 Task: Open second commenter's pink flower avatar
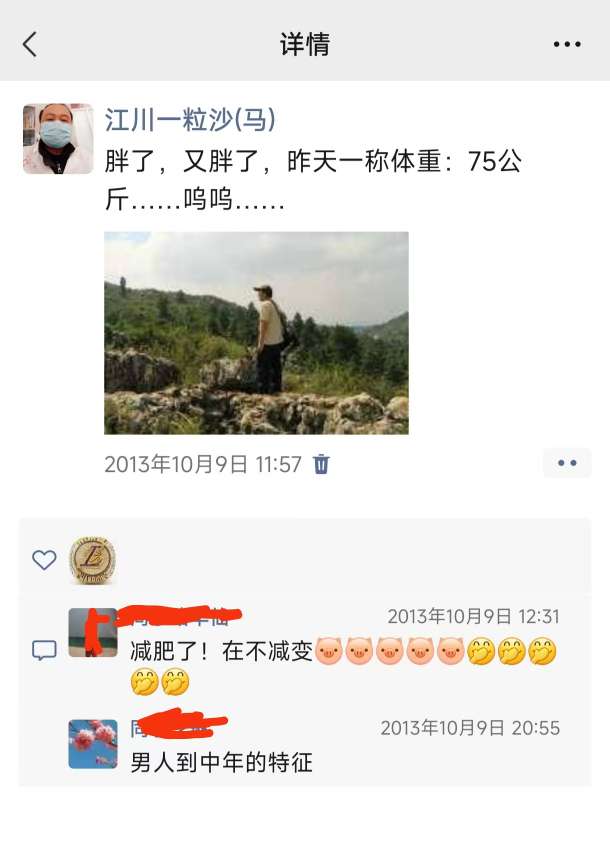click(93, 744)
